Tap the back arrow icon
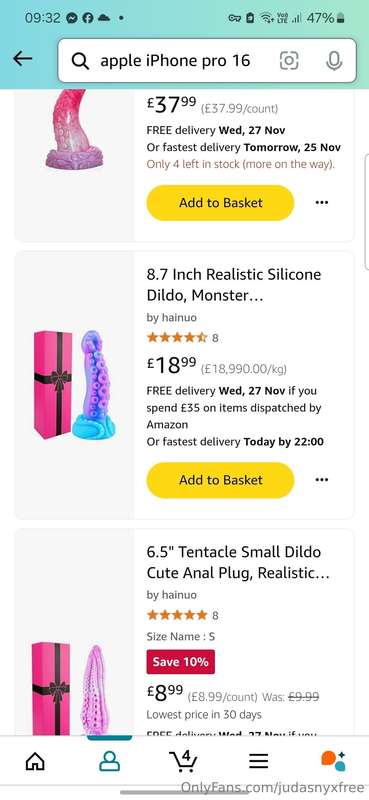The width and height of the screenshot is (369, 800). pyautogui.click(x=22, y=59)
